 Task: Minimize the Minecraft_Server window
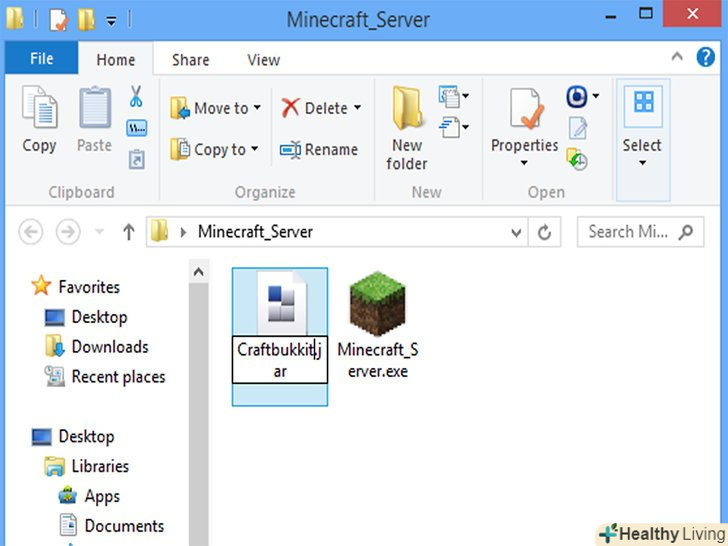click(611, 16)
